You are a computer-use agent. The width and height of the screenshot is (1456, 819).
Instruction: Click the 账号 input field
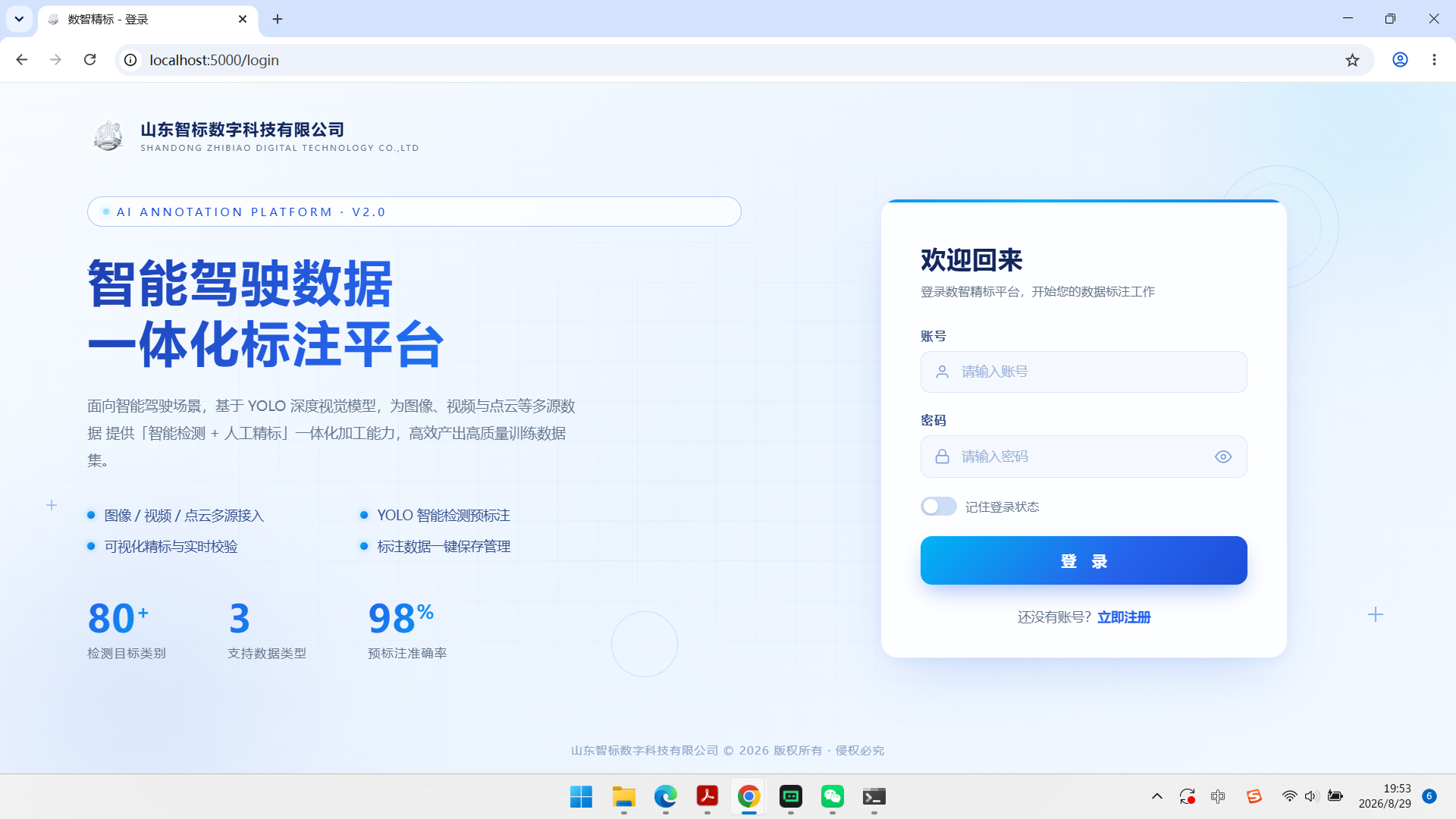pyautogui.click(x=1084, y=372)
